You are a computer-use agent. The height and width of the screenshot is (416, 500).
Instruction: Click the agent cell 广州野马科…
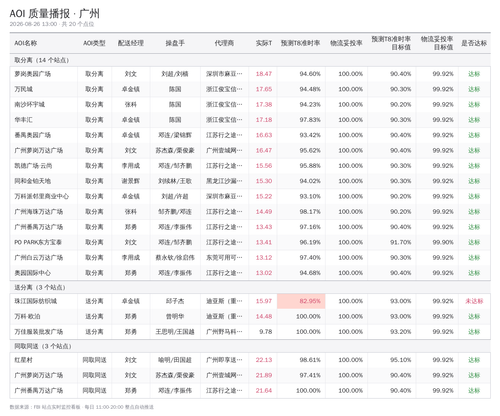pyautogui.click(x=224, y=332)
